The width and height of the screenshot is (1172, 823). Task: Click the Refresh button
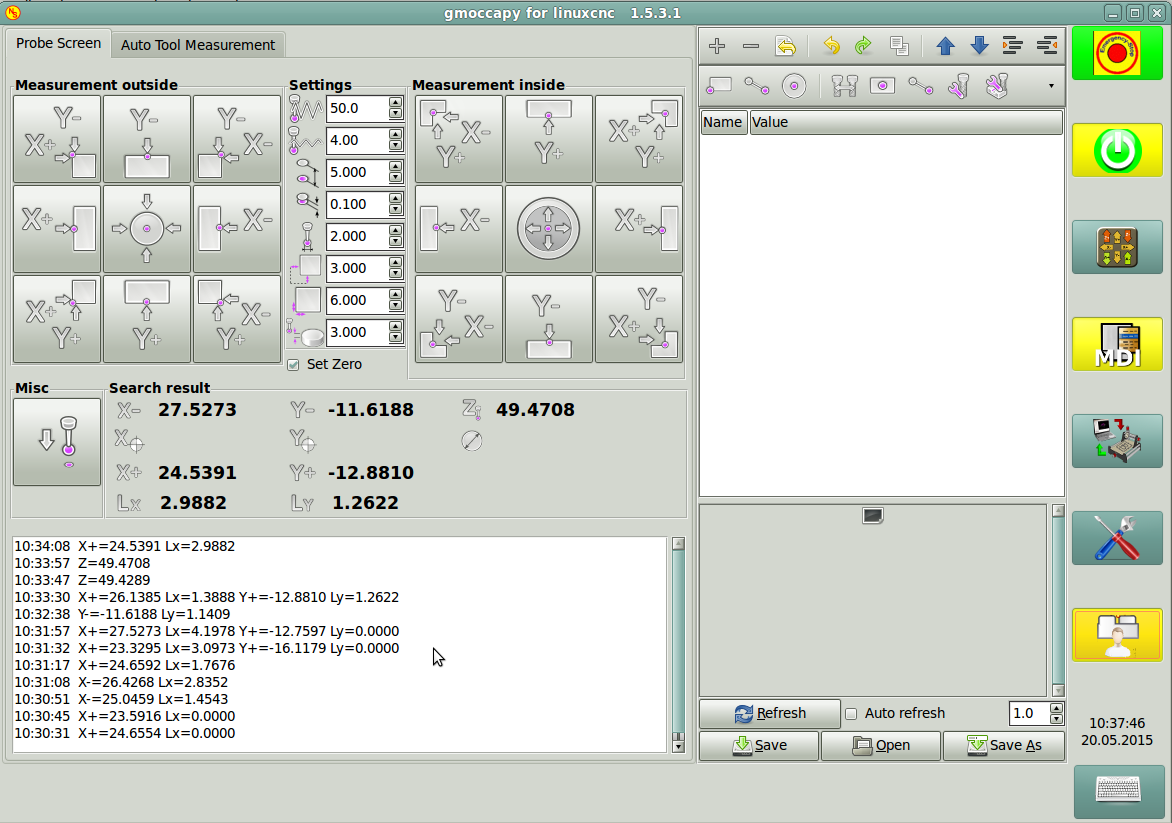click(x=769, y=713)
